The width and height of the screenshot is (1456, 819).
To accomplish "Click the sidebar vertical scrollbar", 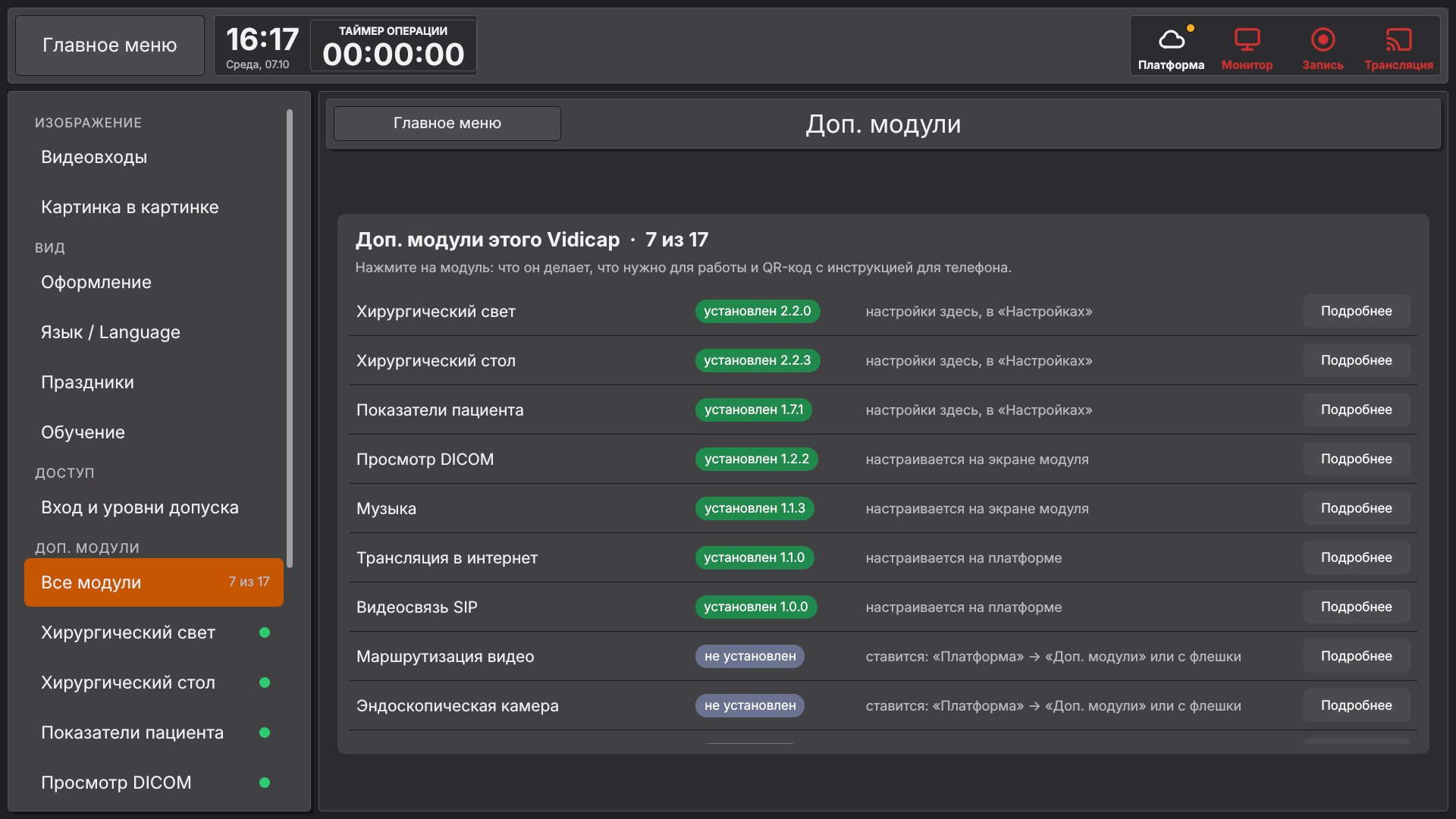I will pos(290,338).
